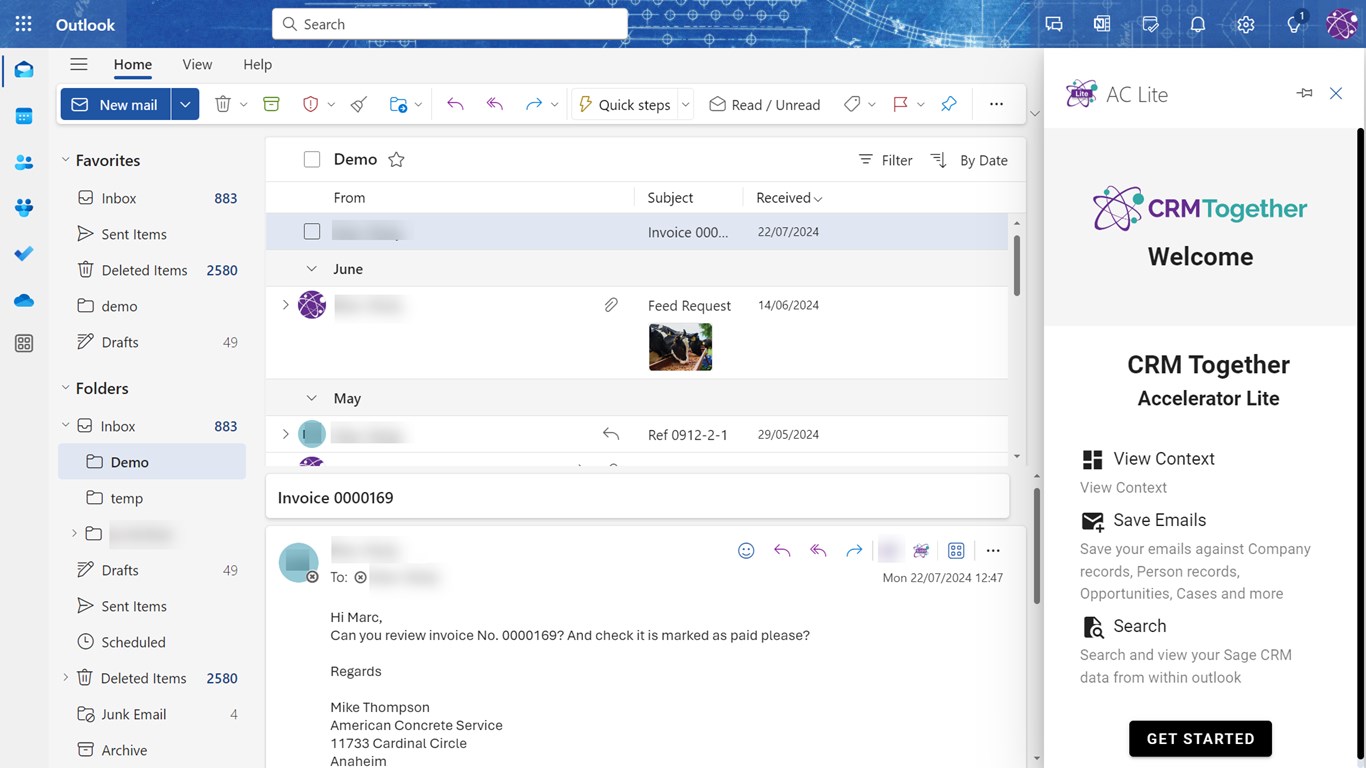Sort by the Received column header

789,198
